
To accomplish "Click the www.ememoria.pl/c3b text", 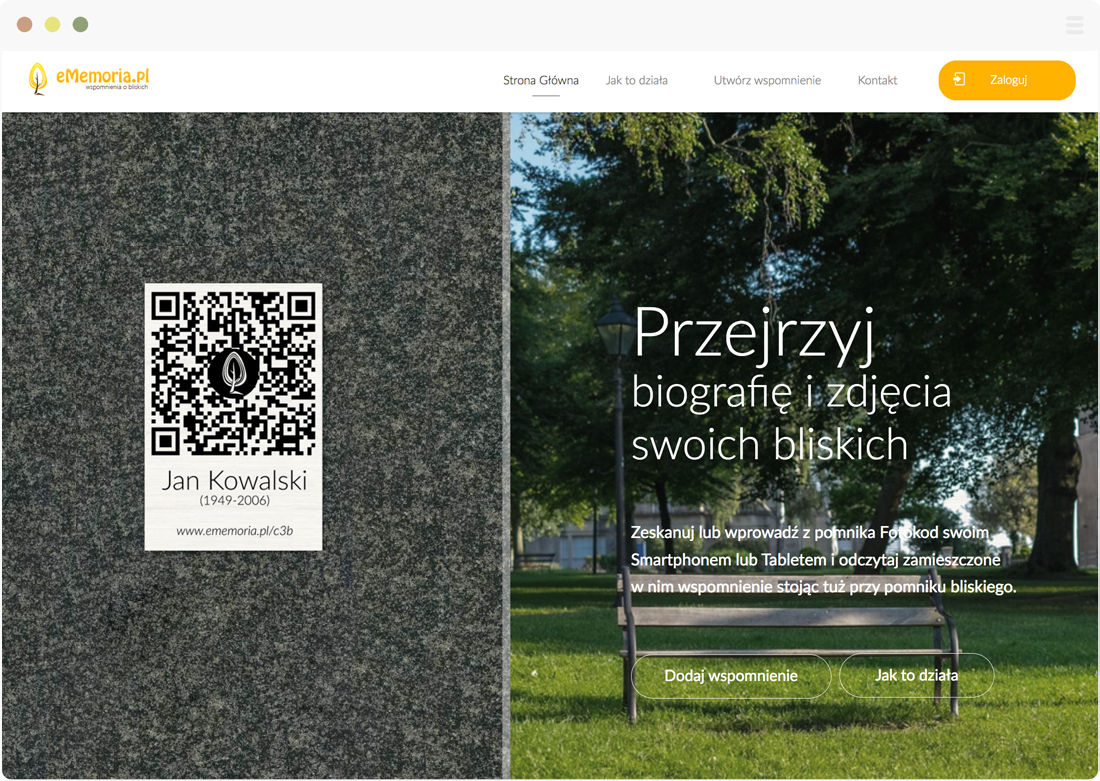I will point(234,531).
